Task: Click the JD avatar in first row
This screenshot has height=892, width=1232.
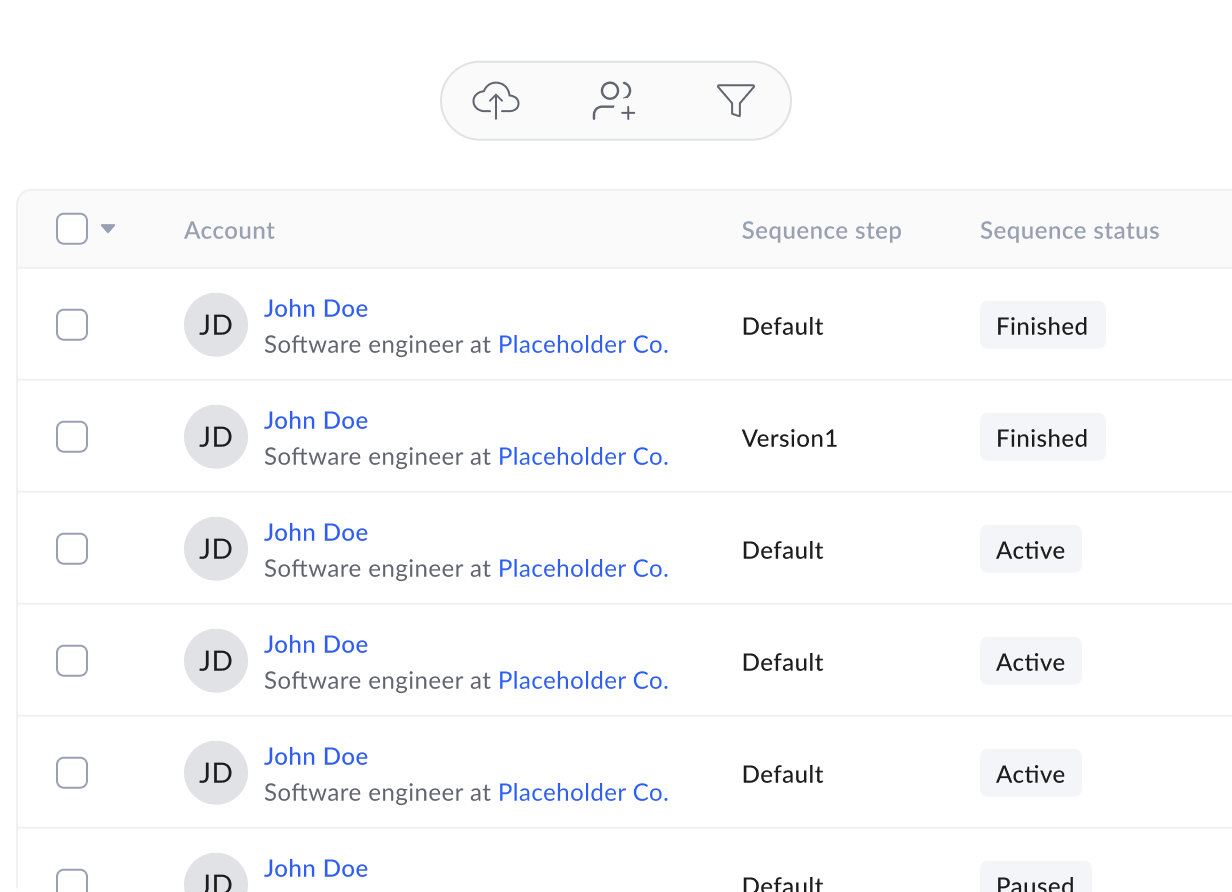Action: click(216, 325)
